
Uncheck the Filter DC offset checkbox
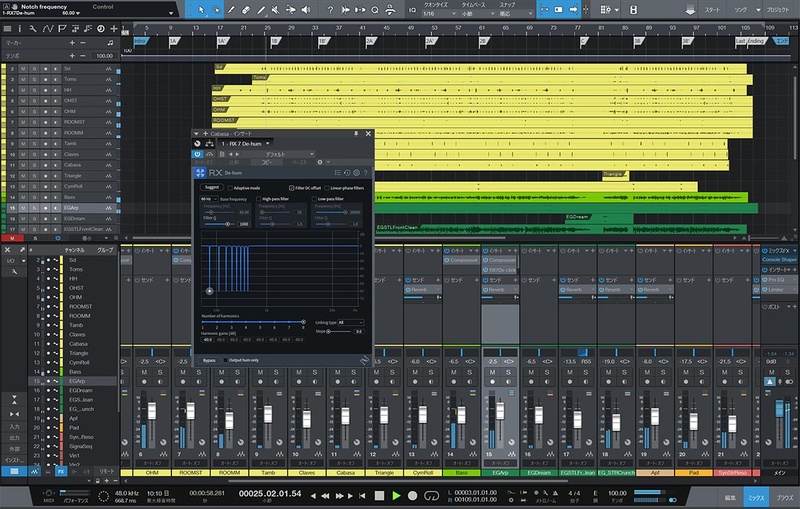(x=291, y=187)
